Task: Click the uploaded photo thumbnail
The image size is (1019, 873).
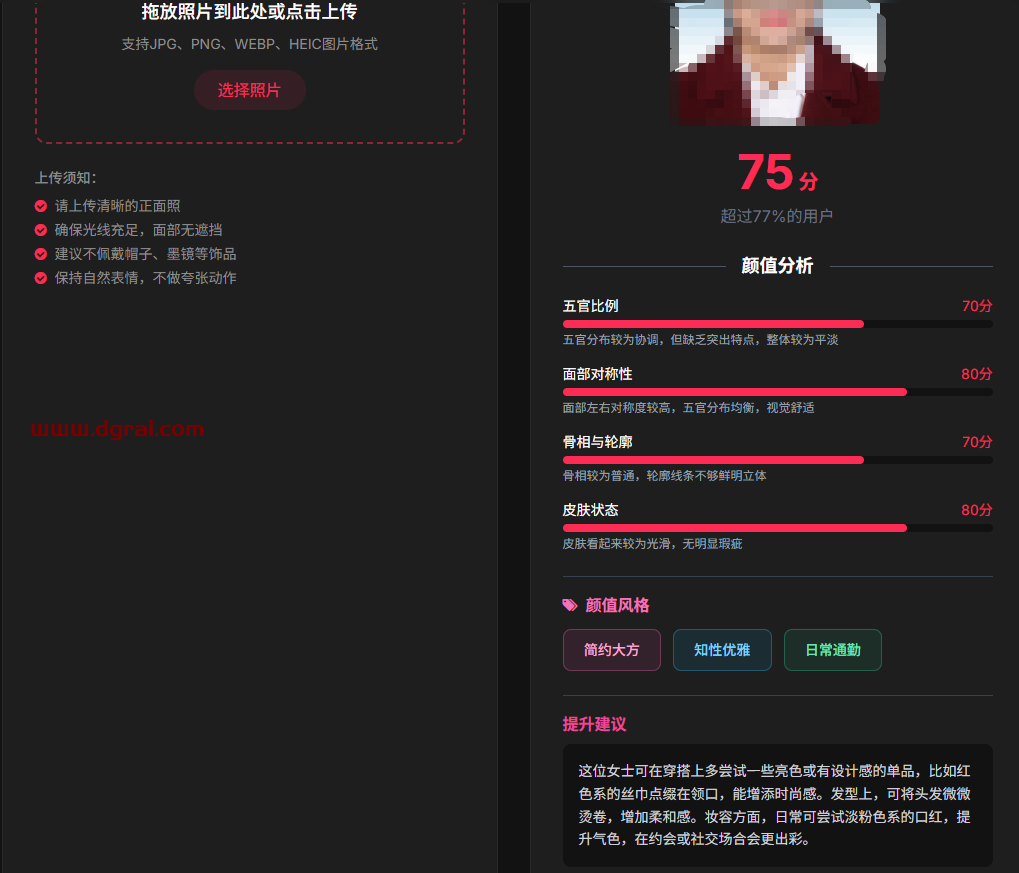Action: (777, 62)
